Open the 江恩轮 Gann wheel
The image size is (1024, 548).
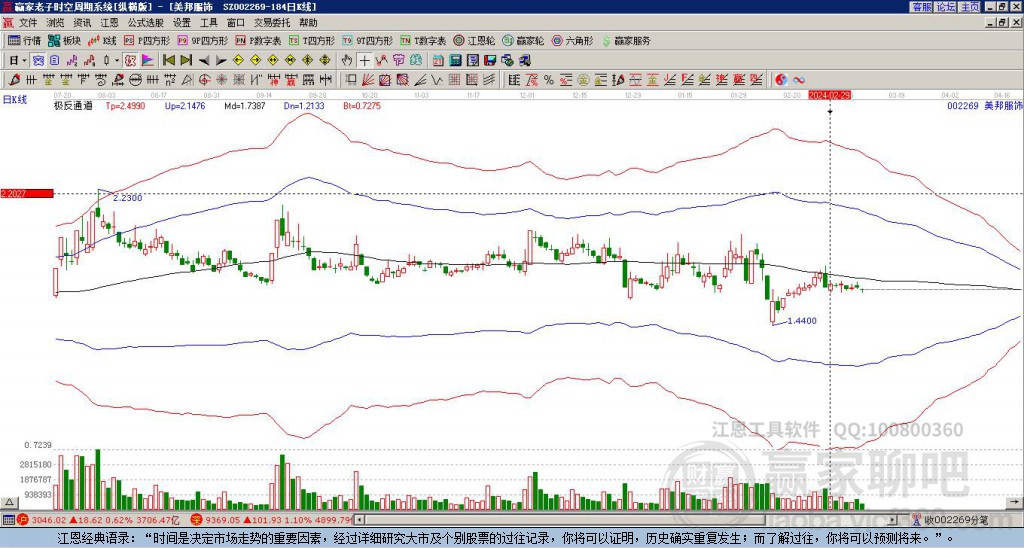pos(475,40)
